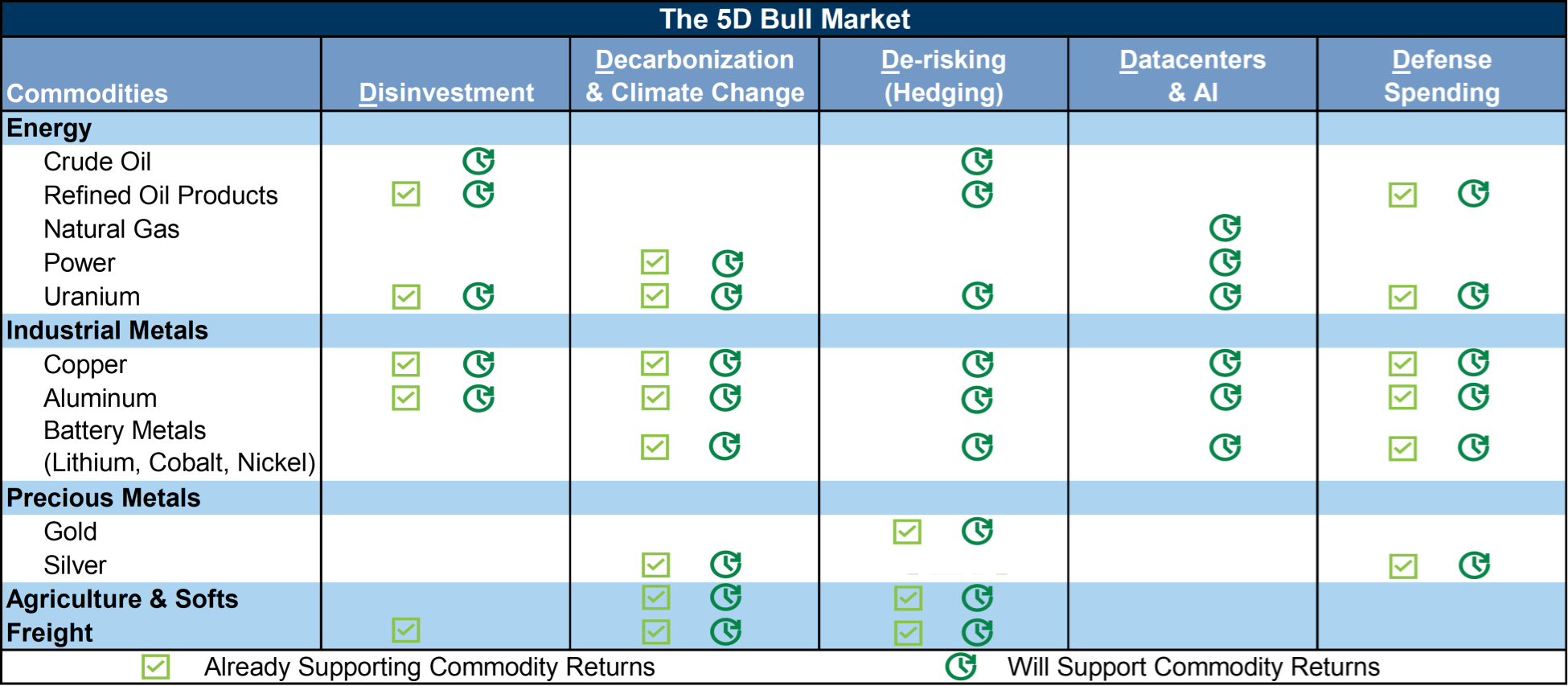The width and height of the screenshot is (1568, 686).
Task: Click the Battery Metals row label
Action: pos(125,431)
